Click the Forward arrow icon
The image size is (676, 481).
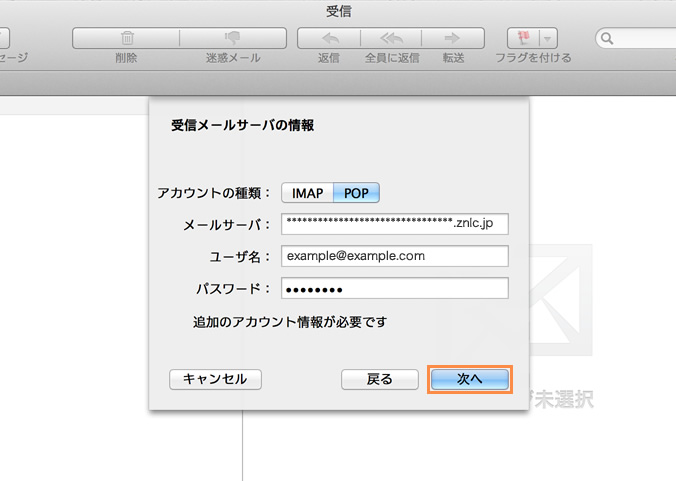tap(452, 38)
